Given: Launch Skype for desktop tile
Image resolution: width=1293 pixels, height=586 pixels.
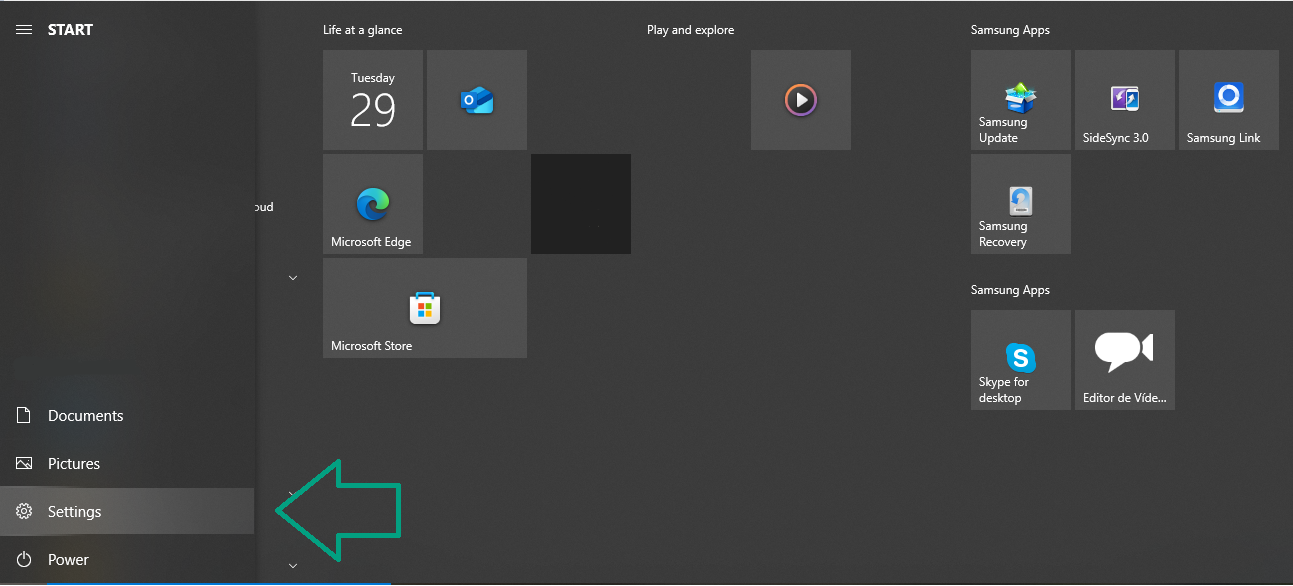Looking at the screenshot, I should pyautogui.click(x=1021, y=360).
